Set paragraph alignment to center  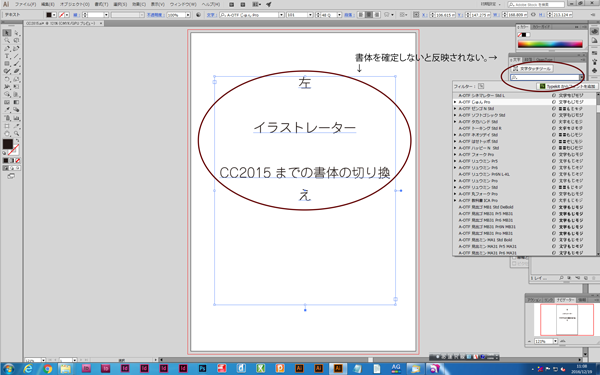[x=368, y=15]
